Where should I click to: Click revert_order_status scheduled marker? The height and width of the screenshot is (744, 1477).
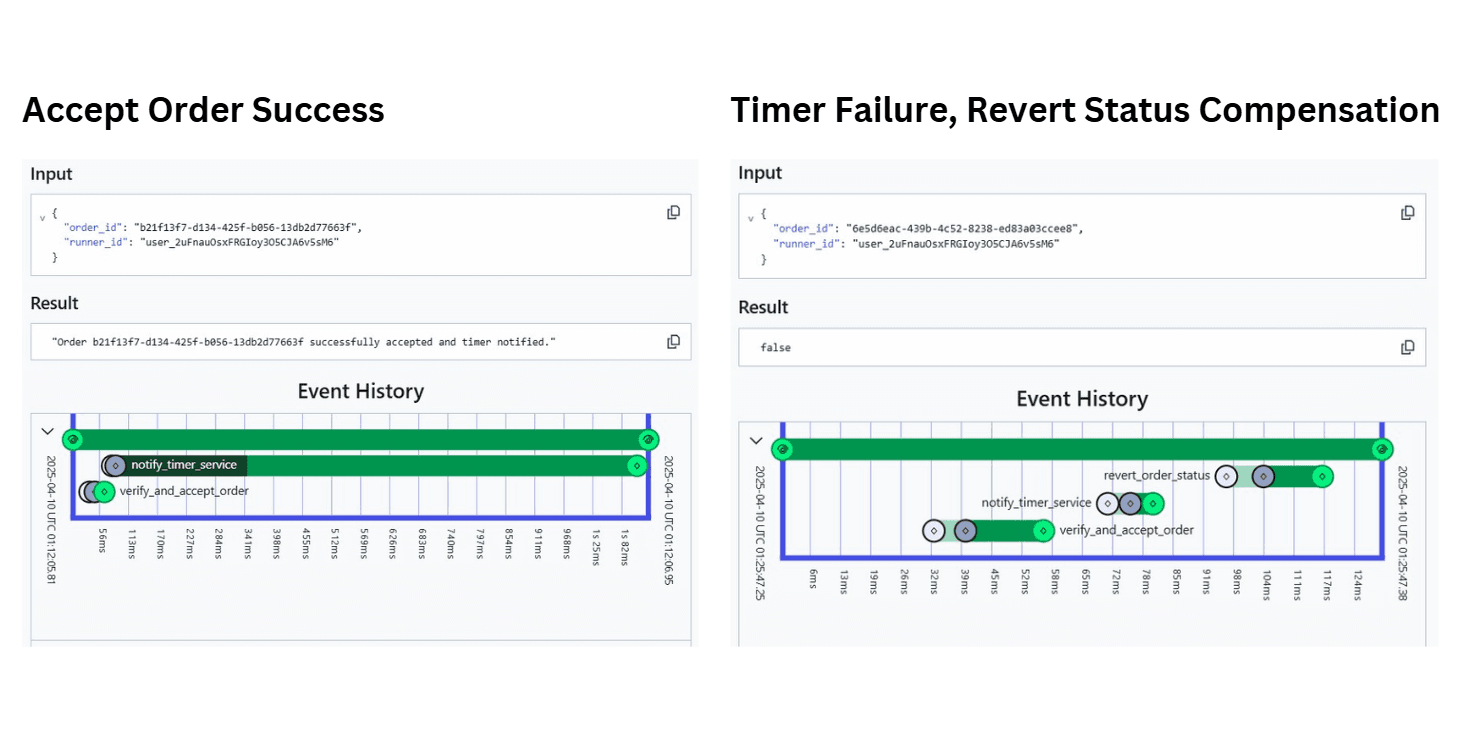pyautogui.click(x=1226, y=476)
